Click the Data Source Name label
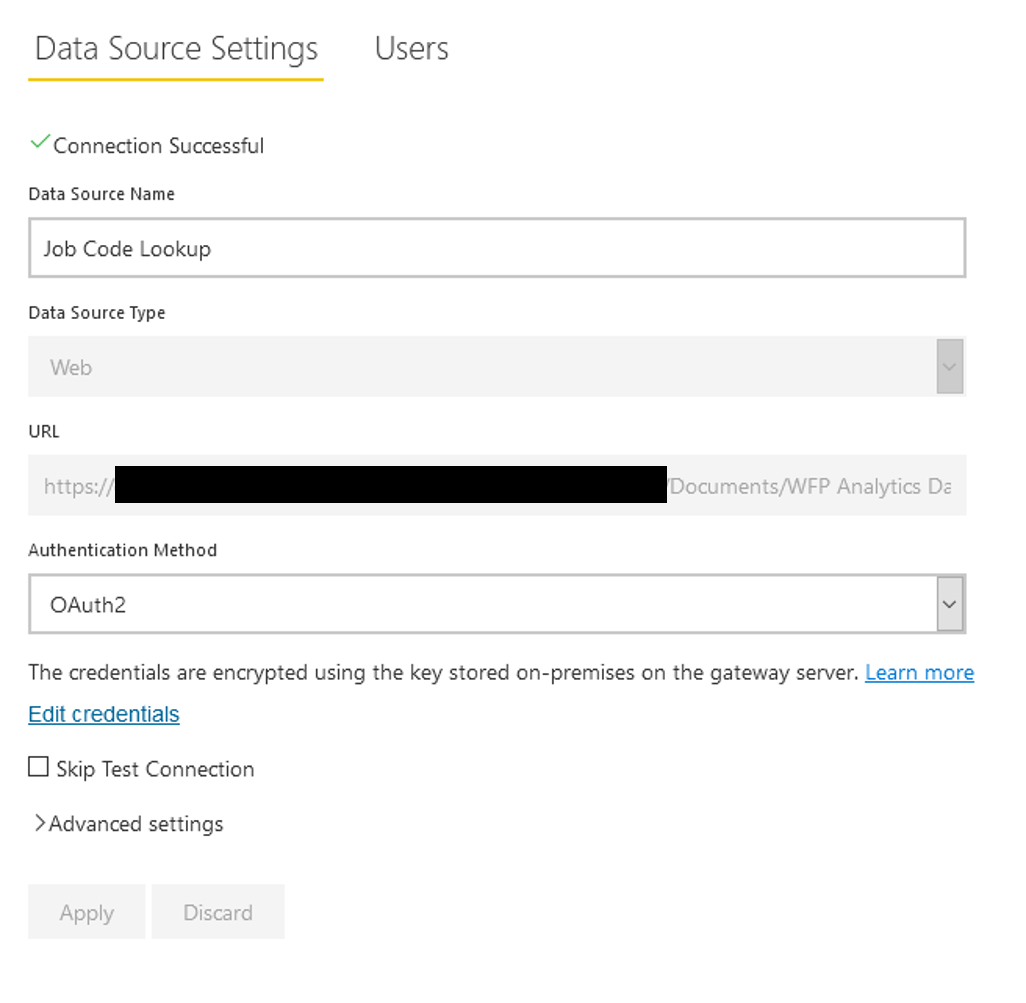Image resolution: width=1026 pixels, height=1003 pixels. 101,194
